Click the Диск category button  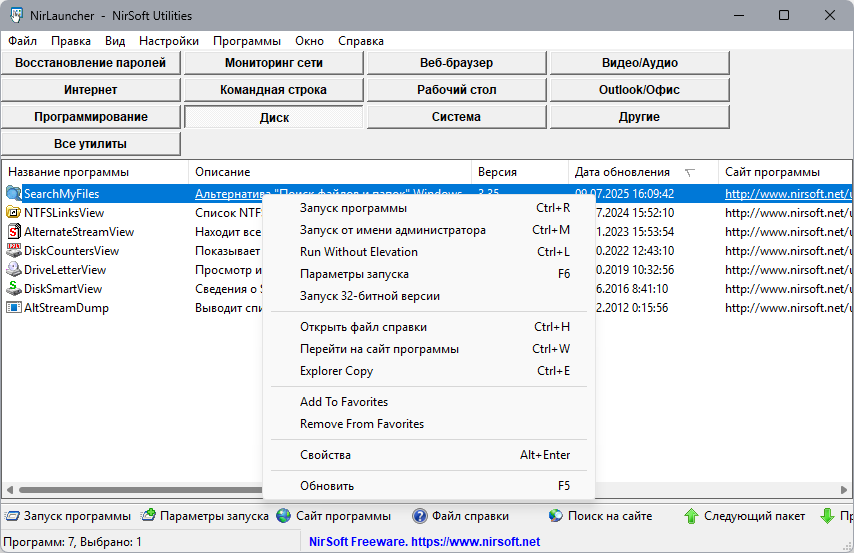[273, 117]
